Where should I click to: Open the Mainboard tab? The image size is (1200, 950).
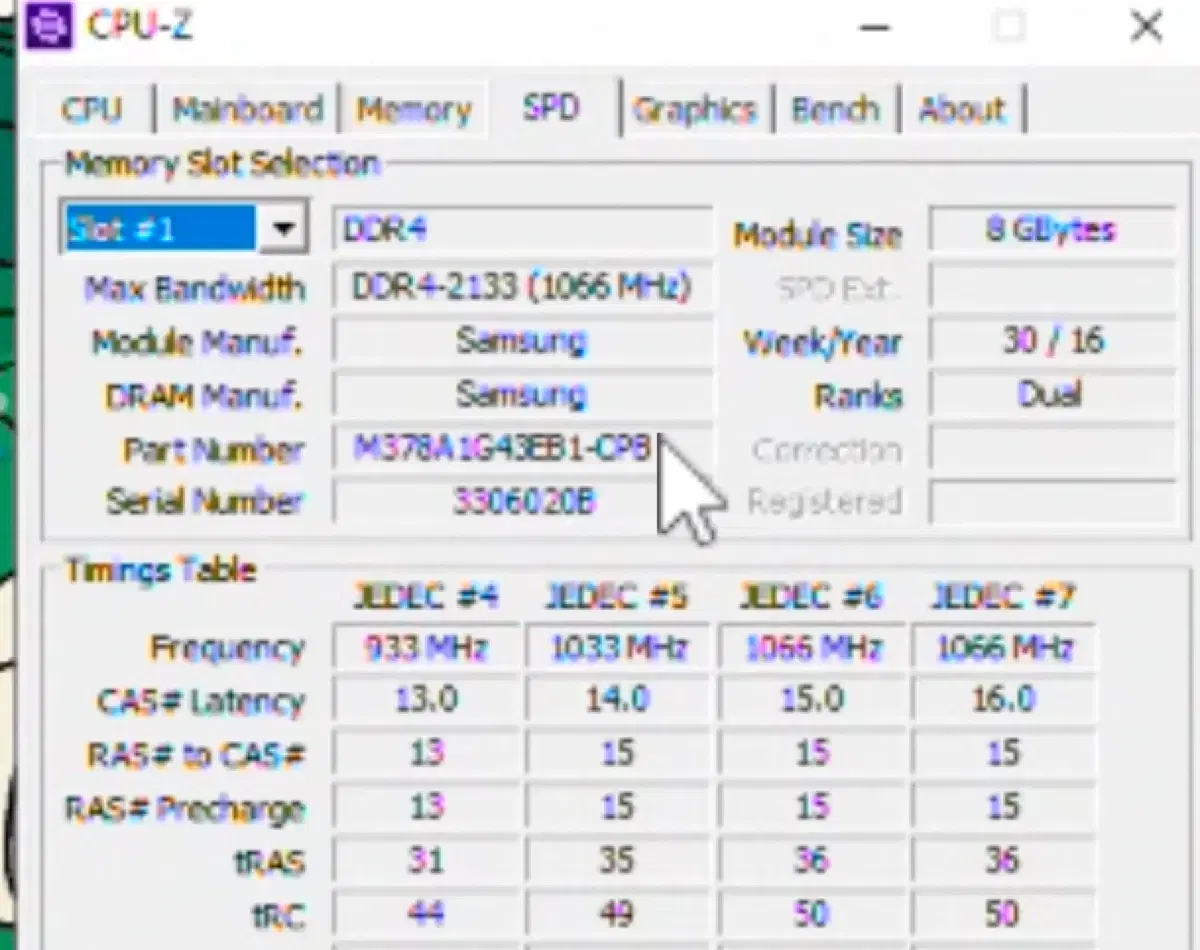(x=247, y=109)
